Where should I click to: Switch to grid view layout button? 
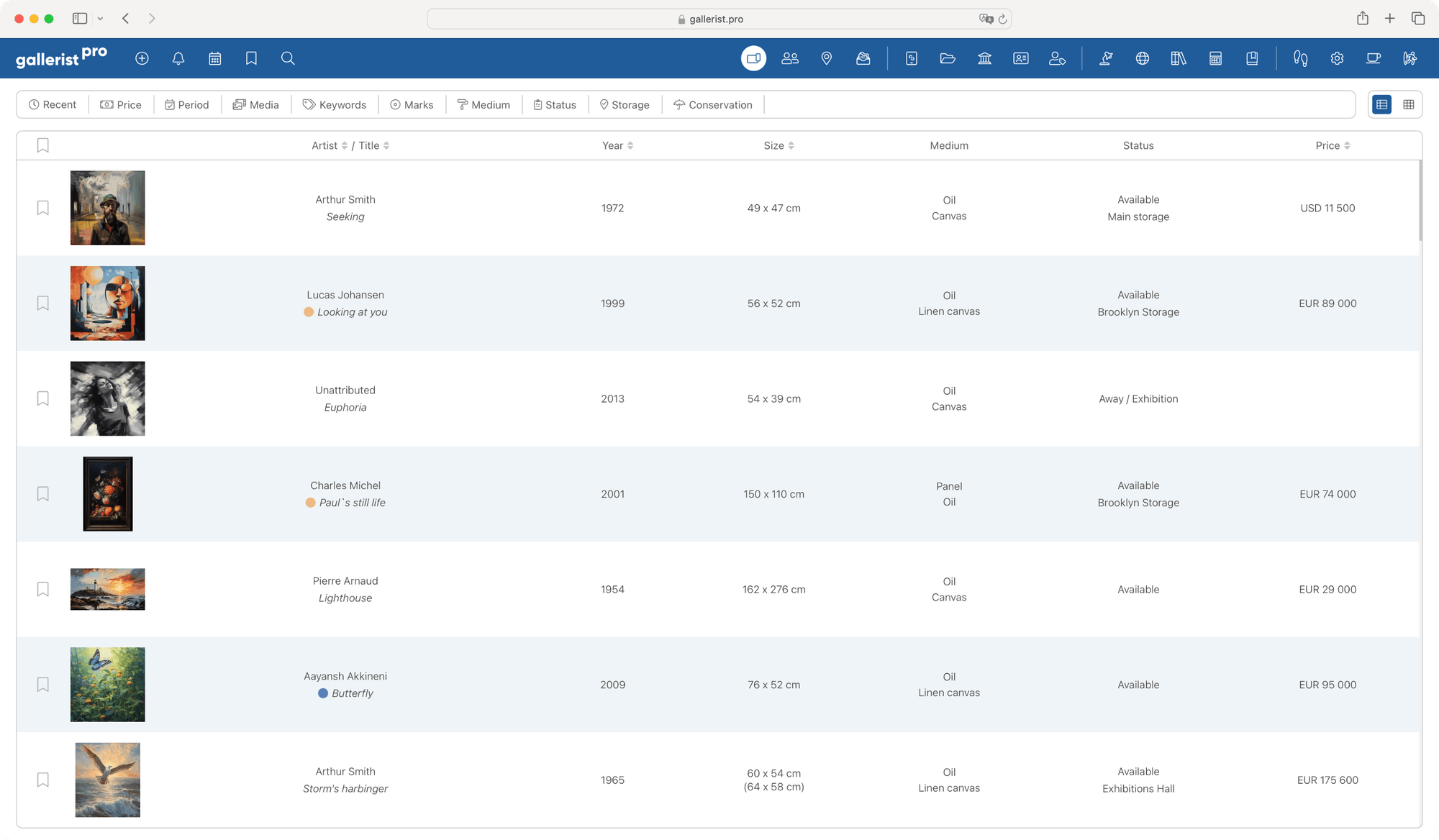(x=1408, y=105)
